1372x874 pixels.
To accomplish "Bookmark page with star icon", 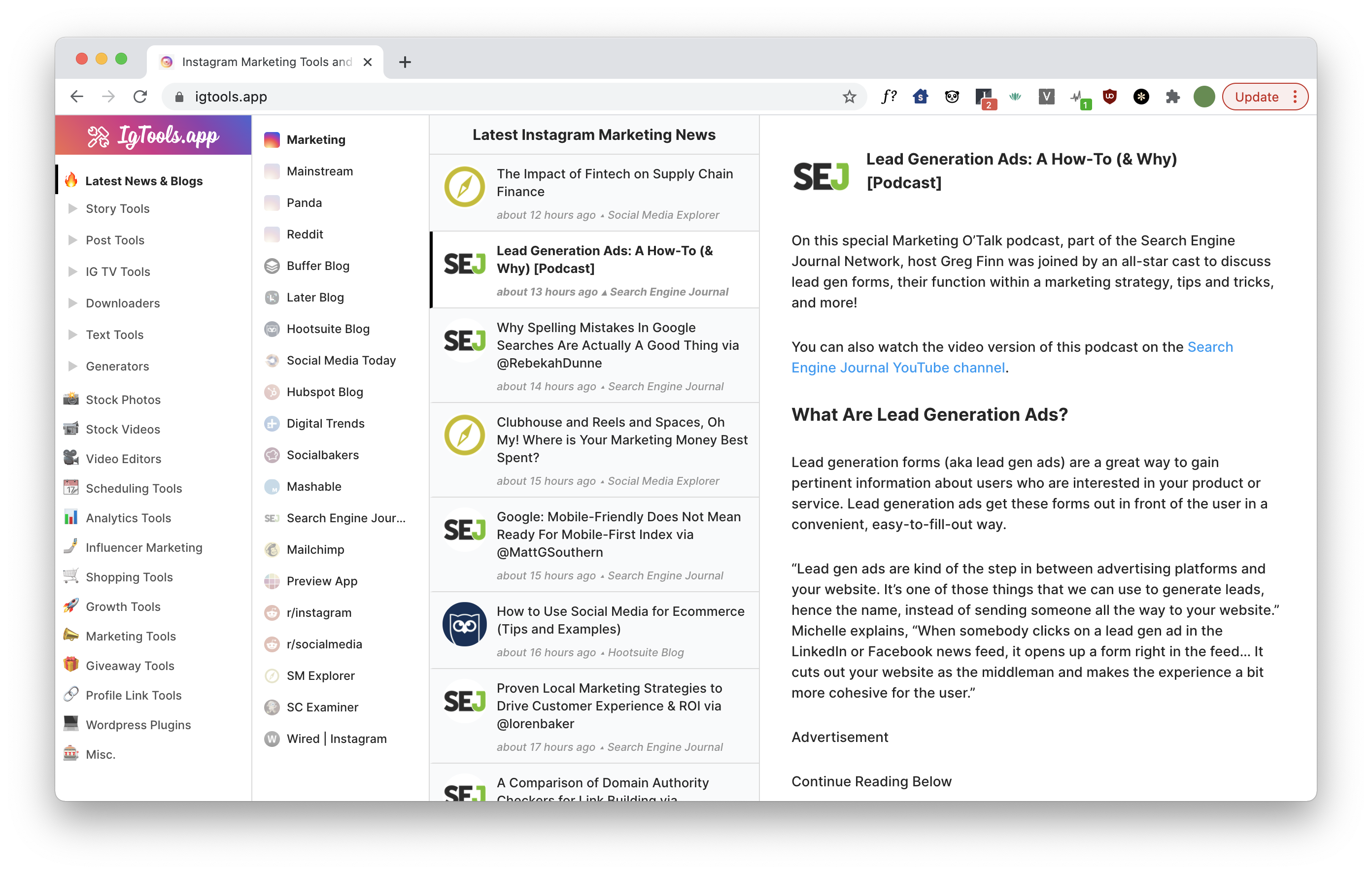I will (x=849, y=97).
